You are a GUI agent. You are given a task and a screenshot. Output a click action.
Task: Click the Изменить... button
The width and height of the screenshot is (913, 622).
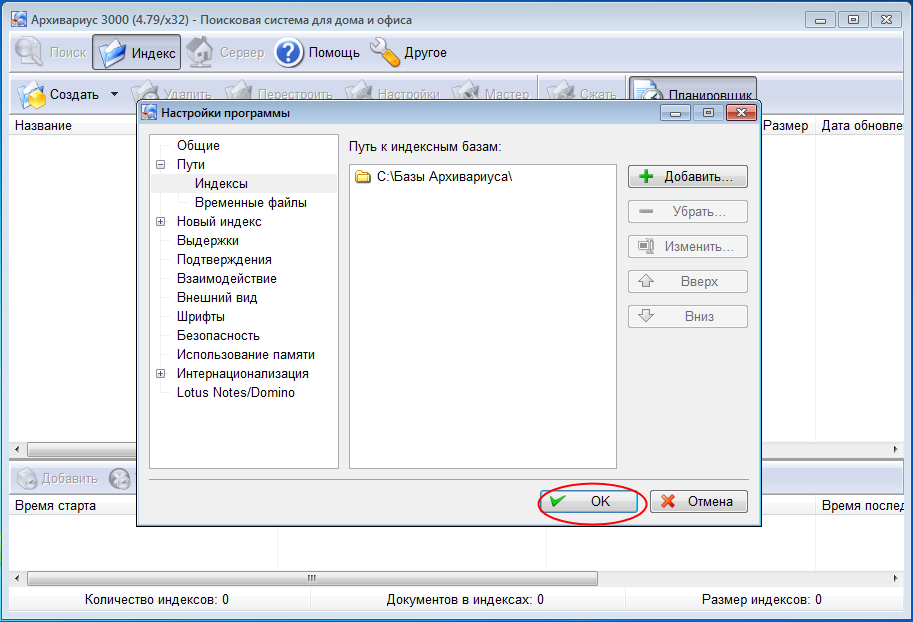688,246
